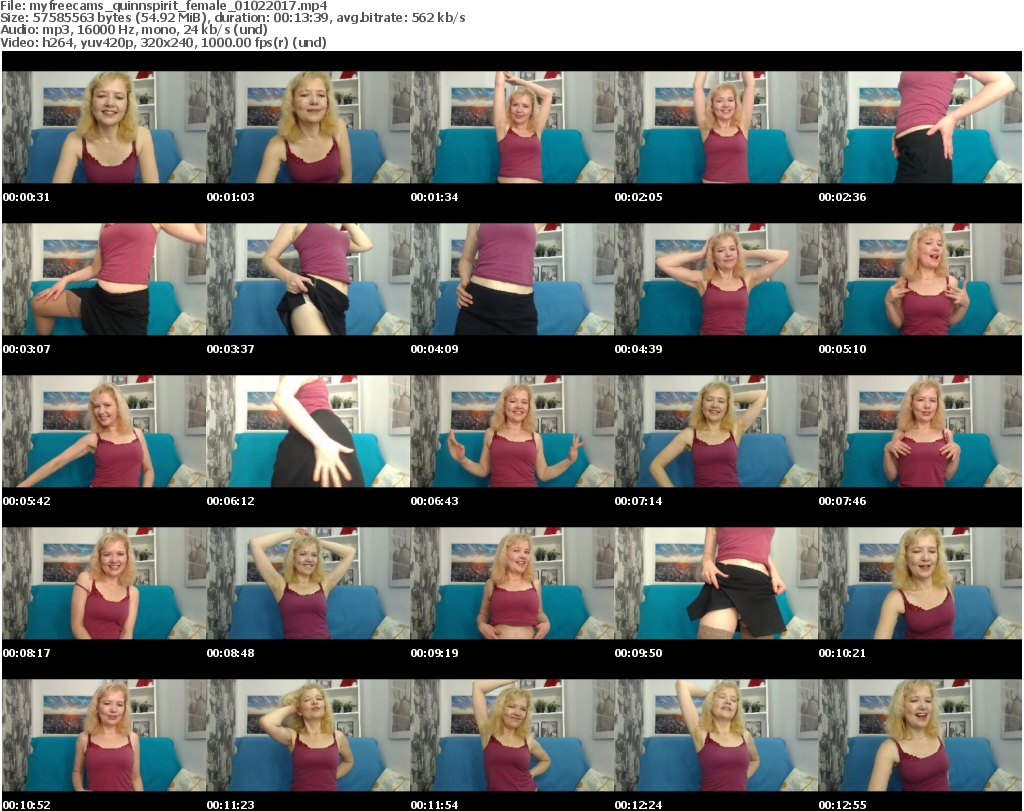The image size is (1024, 811).
Task: Click the 00:12:55 timestamp label
Action: click(842, 805)
